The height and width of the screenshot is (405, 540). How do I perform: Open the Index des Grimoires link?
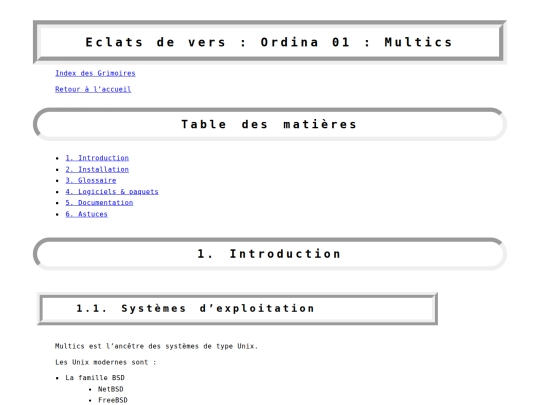95,73
